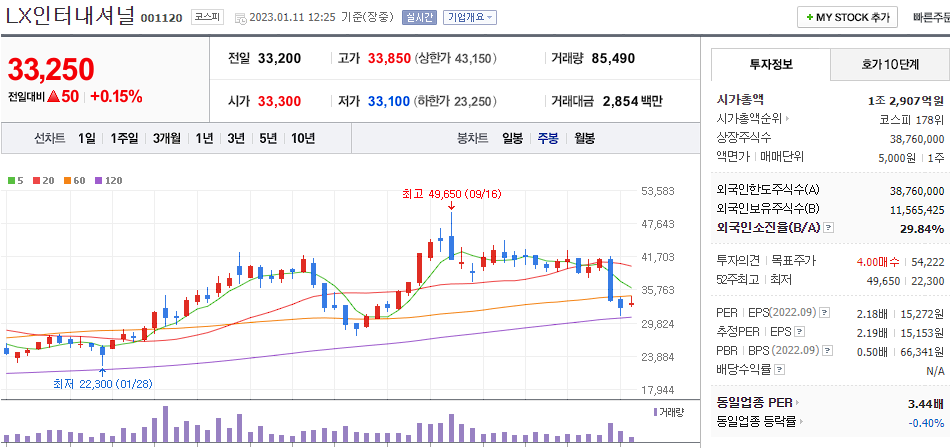Switch to 일봉 daily candle chart

513,138
